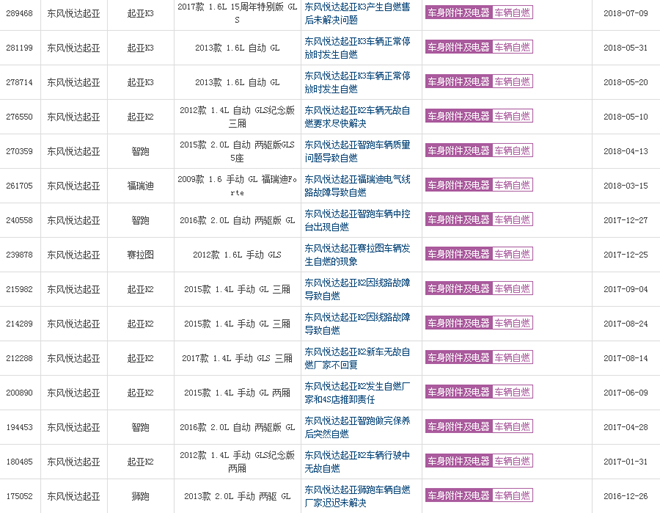The width and height of the screenshot is (660, 513).
Task: Click 起亚K3 model in row 289468
Action: 141,13
